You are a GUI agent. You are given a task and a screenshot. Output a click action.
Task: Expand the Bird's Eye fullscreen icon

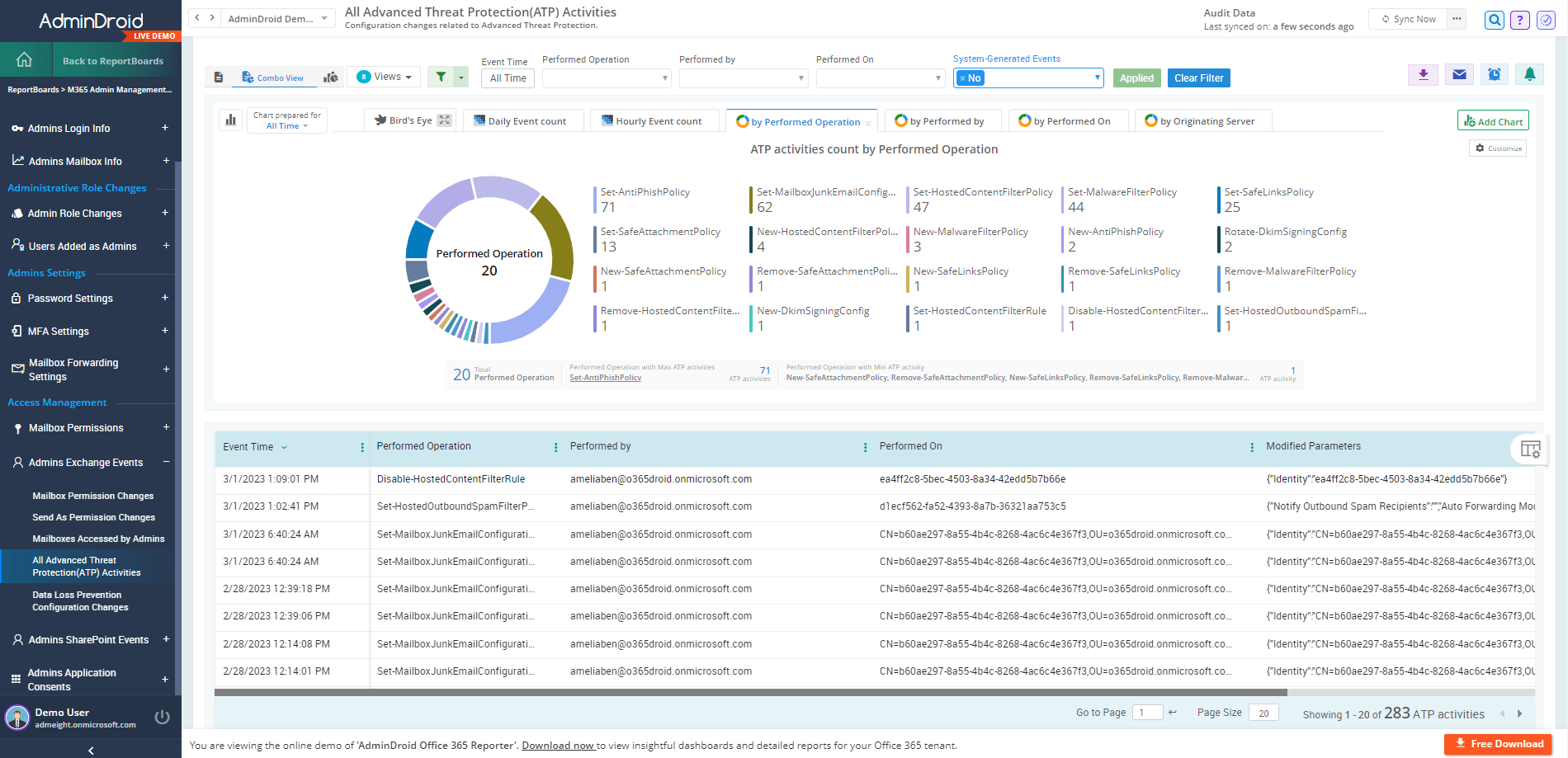click(444, 120)
